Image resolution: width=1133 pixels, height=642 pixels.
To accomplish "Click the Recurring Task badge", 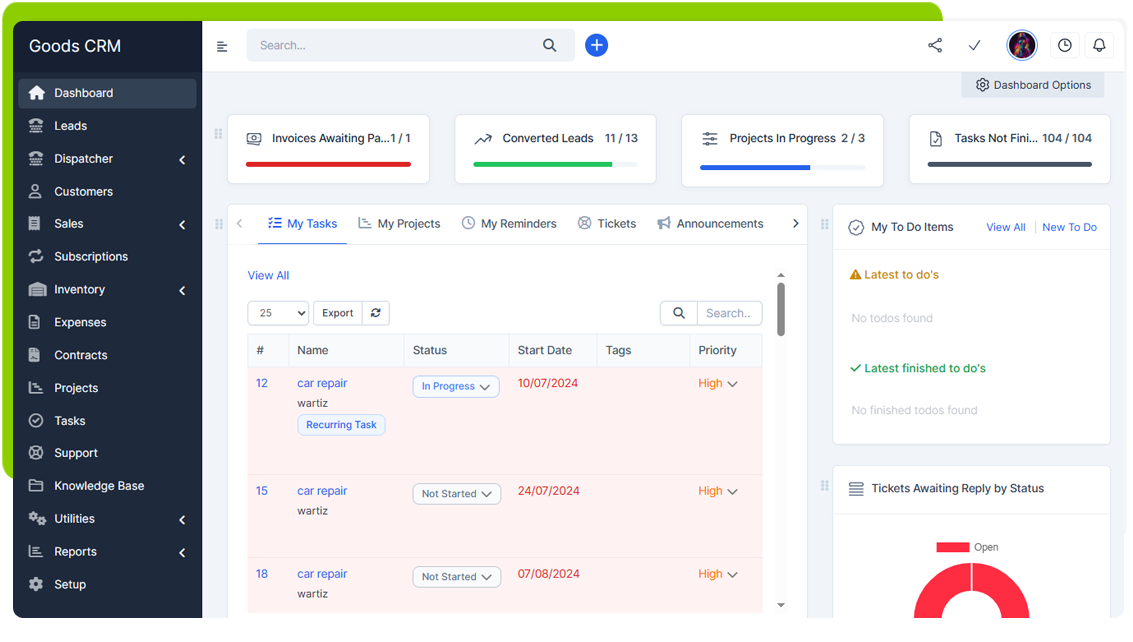I will [341, 425].
